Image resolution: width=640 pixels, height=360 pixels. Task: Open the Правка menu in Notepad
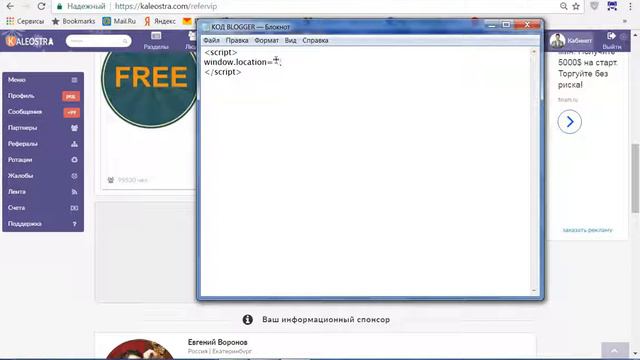(237, 40)
